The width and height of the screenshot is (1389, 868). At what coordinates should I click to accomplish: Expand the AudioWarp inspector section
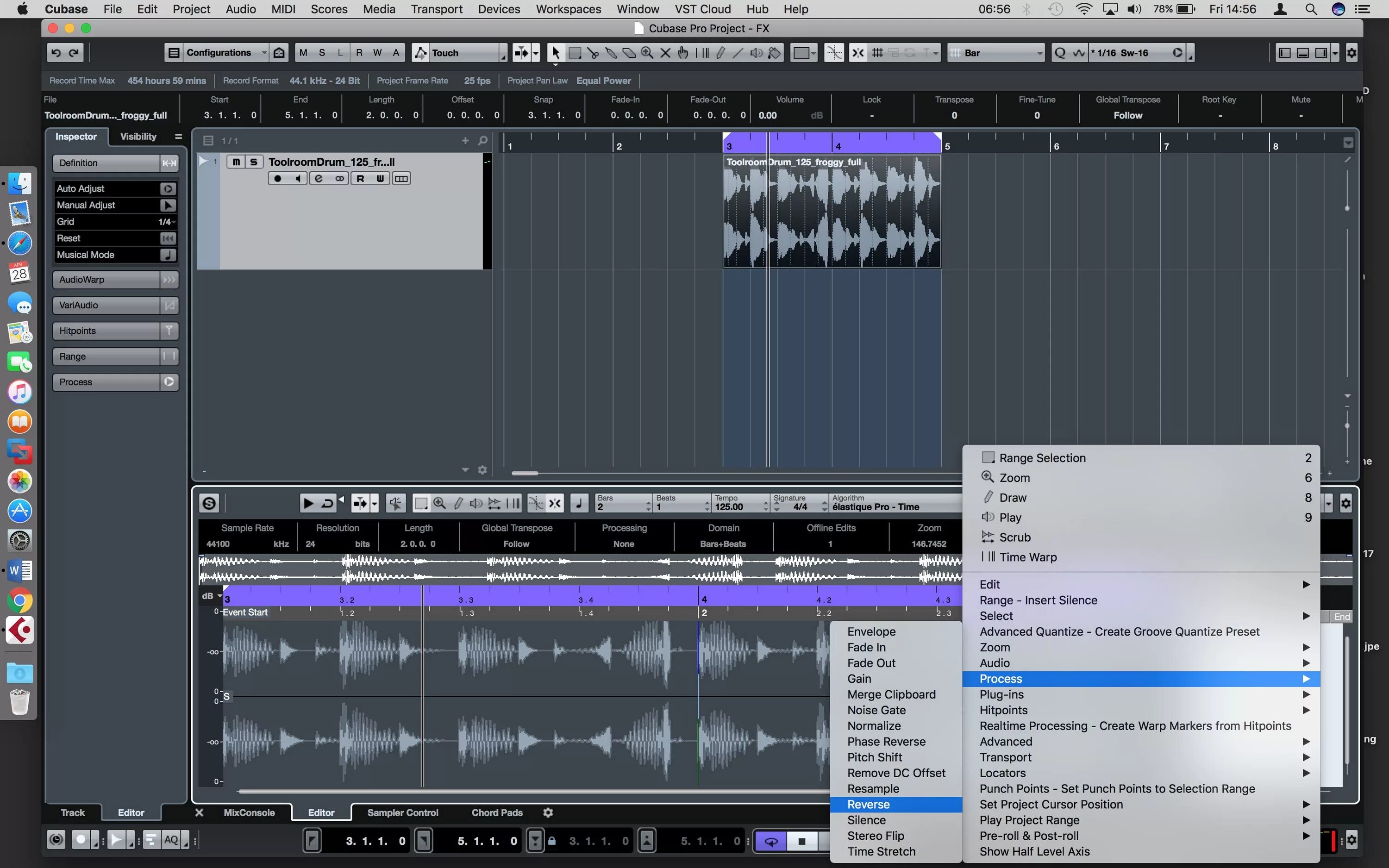point(115,280)
